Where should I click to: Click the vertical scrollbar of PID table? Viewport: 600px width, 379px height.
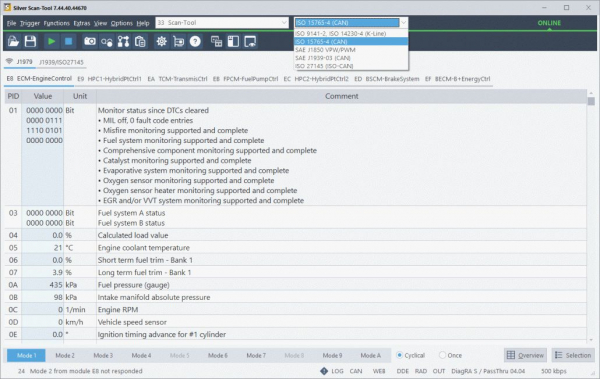[x=591, y=216]
